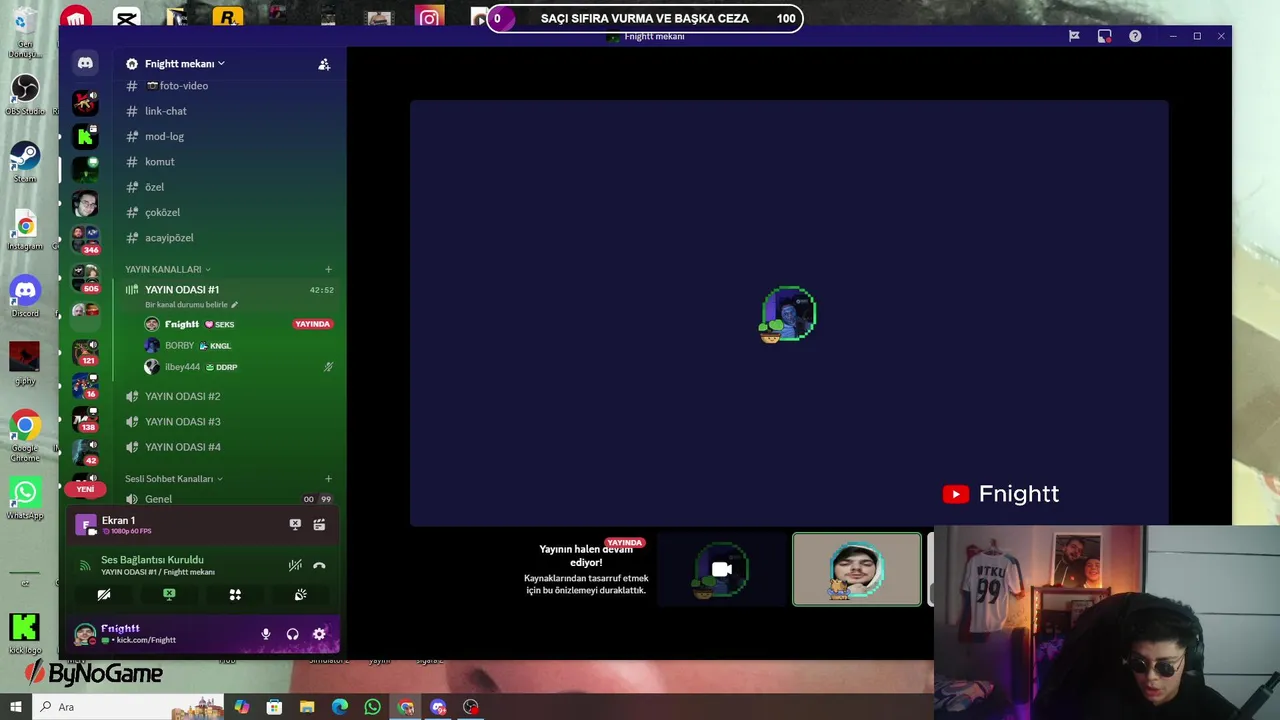Select server with 505 notification badge
Image resolution: width=1280 pixels, height=720 pixels.
pyautogui.click(x=85, y=278)
